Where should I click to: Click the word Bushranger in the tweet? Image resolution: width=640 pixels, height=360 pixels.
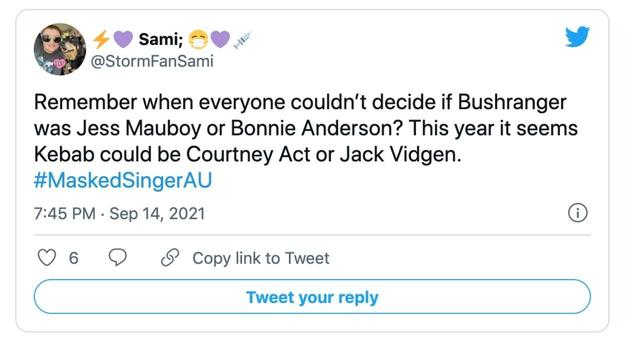512,102
